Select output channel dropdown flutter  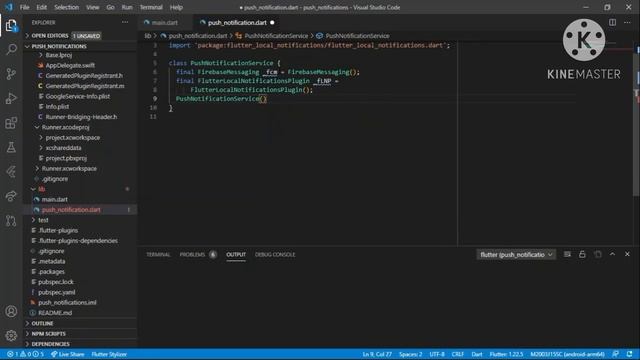[x=516, y=255]
